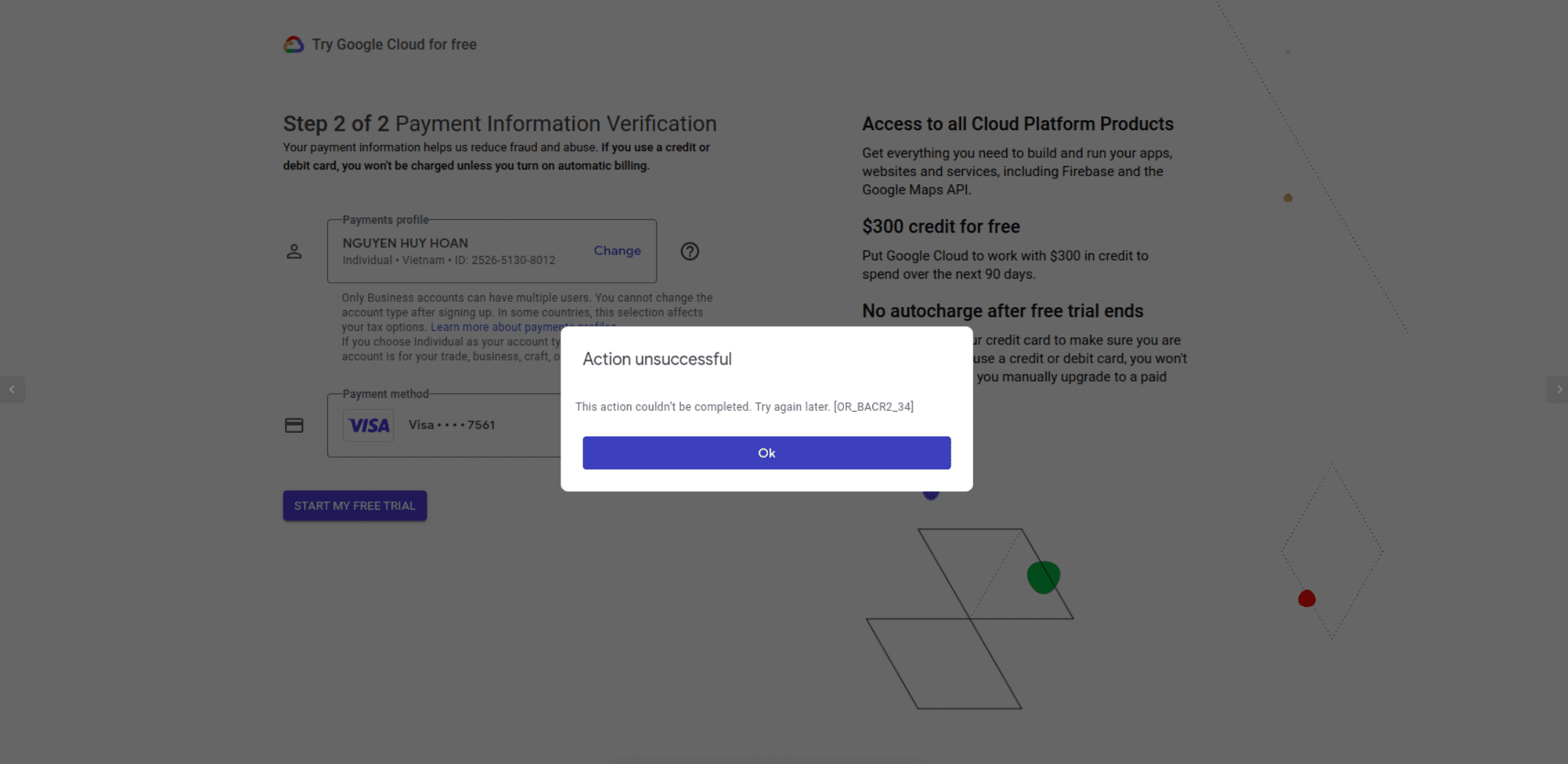This screenshot has height=764, width=1568.
Task: Click the VISA card logo
Action: [x=368, y=426]
